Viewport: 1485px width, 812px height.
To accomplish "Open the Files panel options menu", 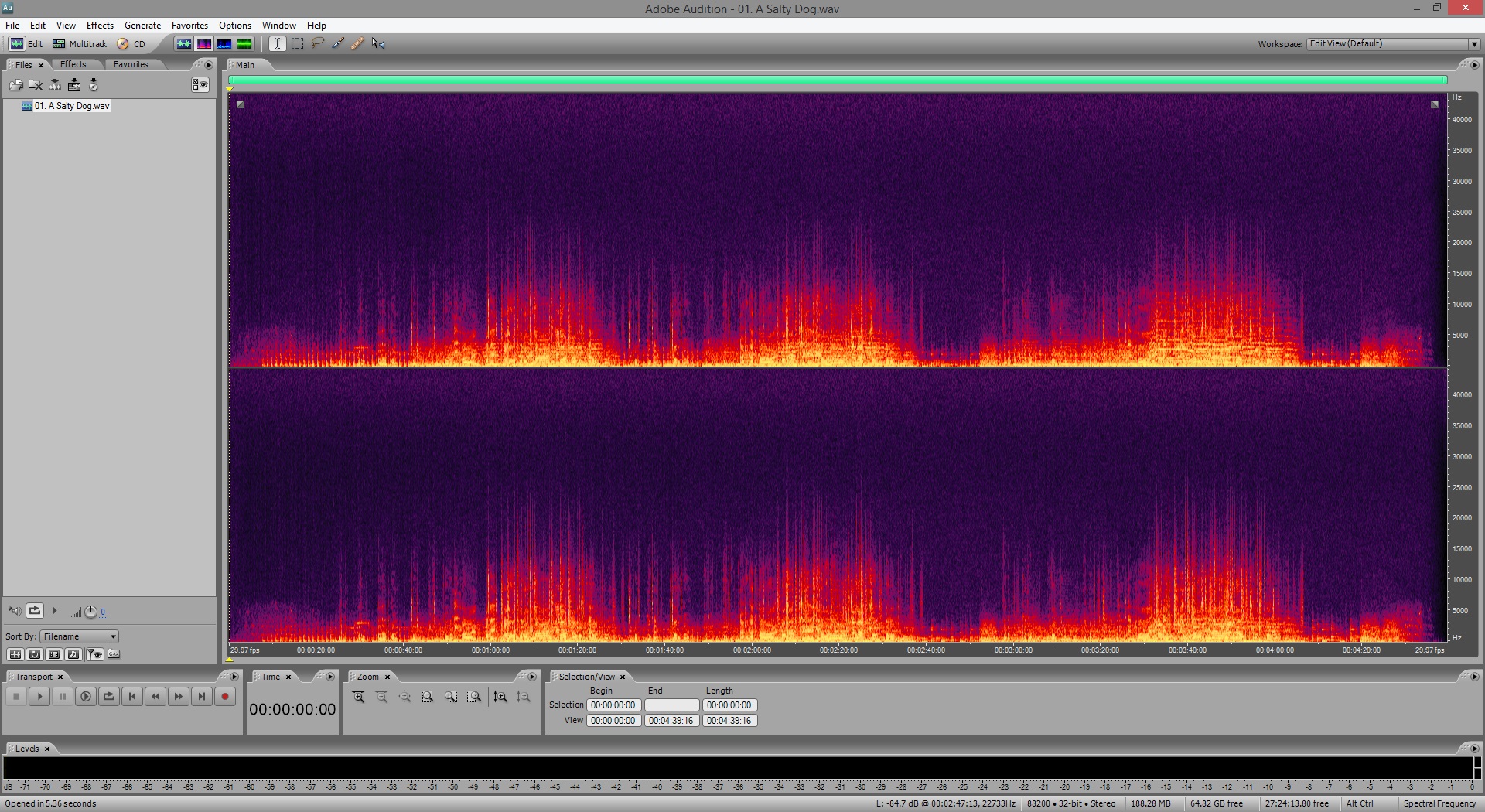I will click(209, 65).
